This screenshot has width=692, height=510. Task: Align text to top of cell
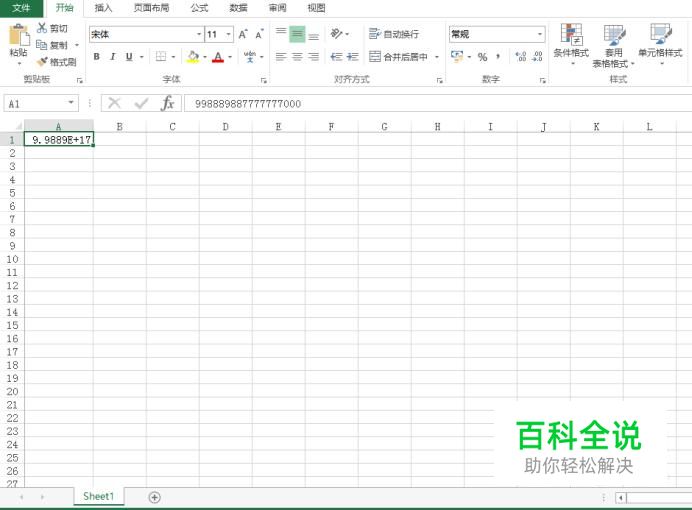(281, 34)
